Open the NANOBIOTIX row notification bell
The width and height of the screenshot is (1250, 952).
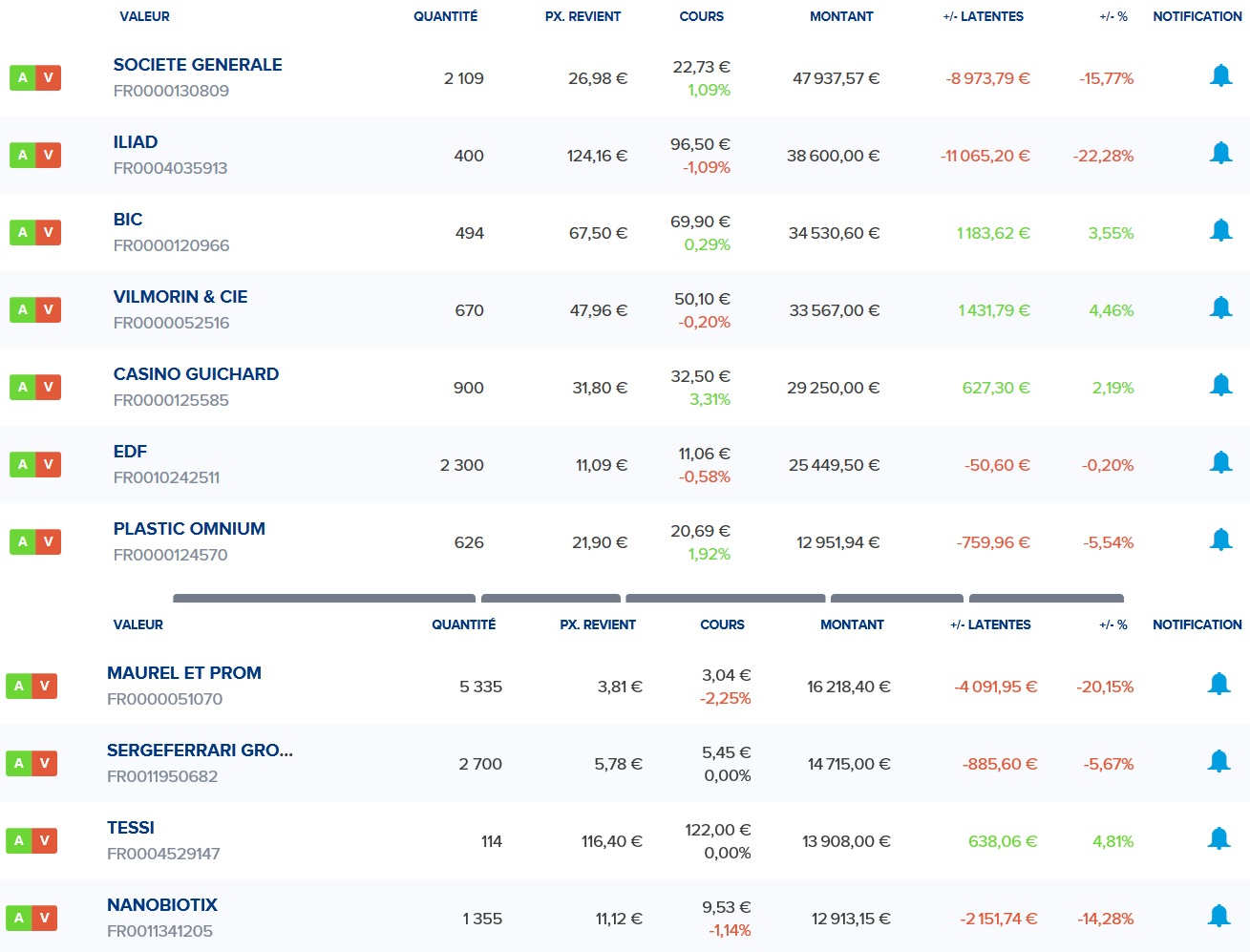(x=1218, y=916)
